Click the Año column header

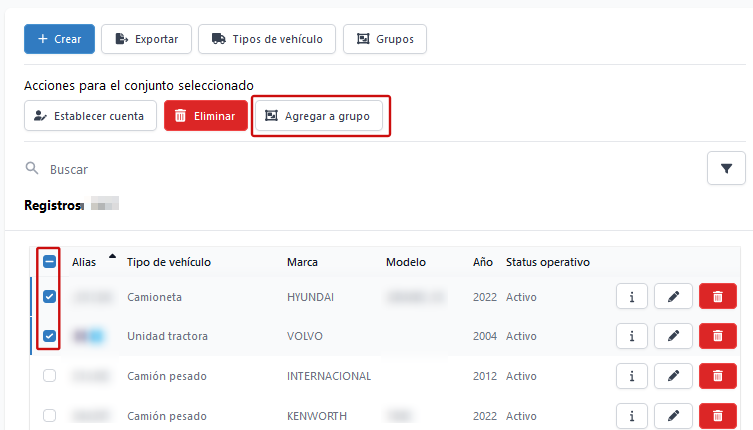tap(483, 262)
